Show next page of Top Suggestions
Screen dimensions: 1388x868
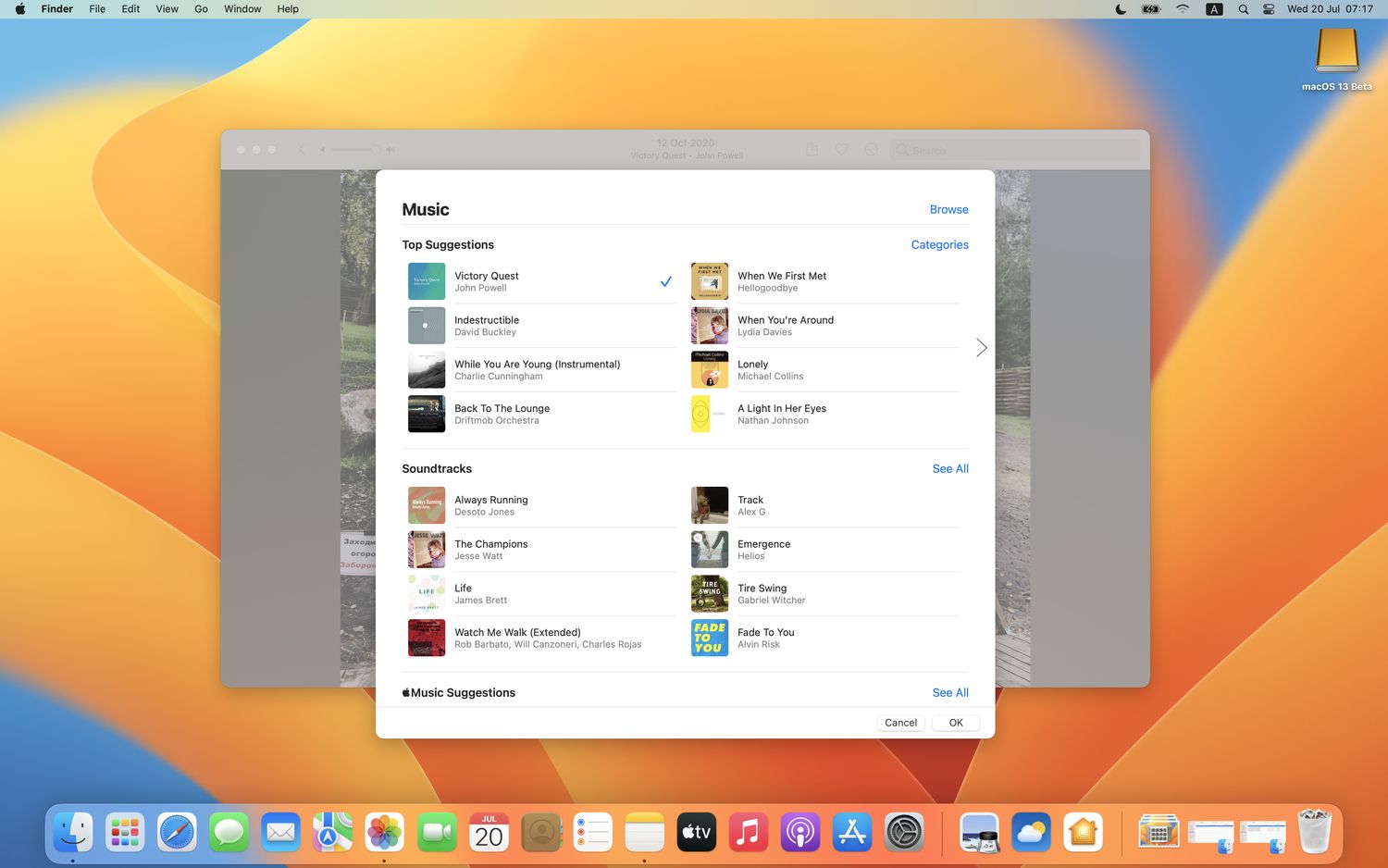(982, 348)
